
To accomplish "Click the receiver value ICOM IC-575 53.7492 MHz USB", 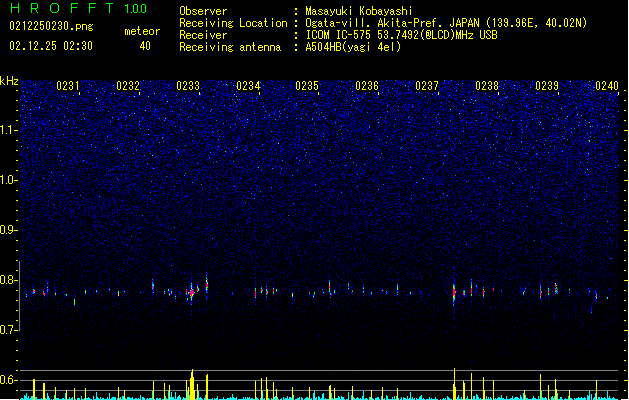I will point(401,35).
